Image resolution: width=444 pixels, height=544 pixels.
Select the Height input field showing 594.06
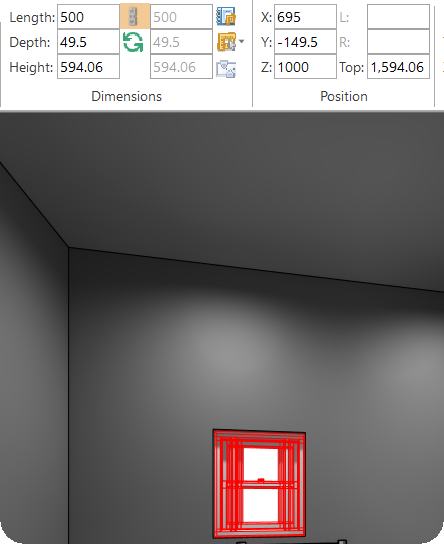88,67
